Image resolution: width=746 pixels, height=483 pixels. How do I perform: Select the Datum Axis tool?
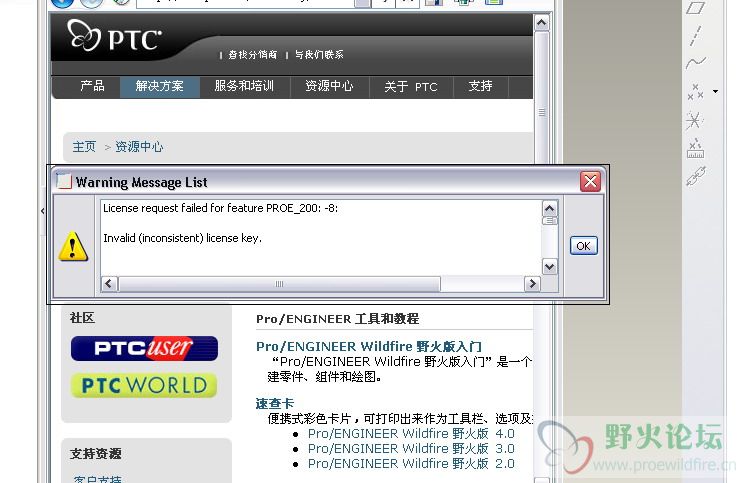[x=696, y=36]
